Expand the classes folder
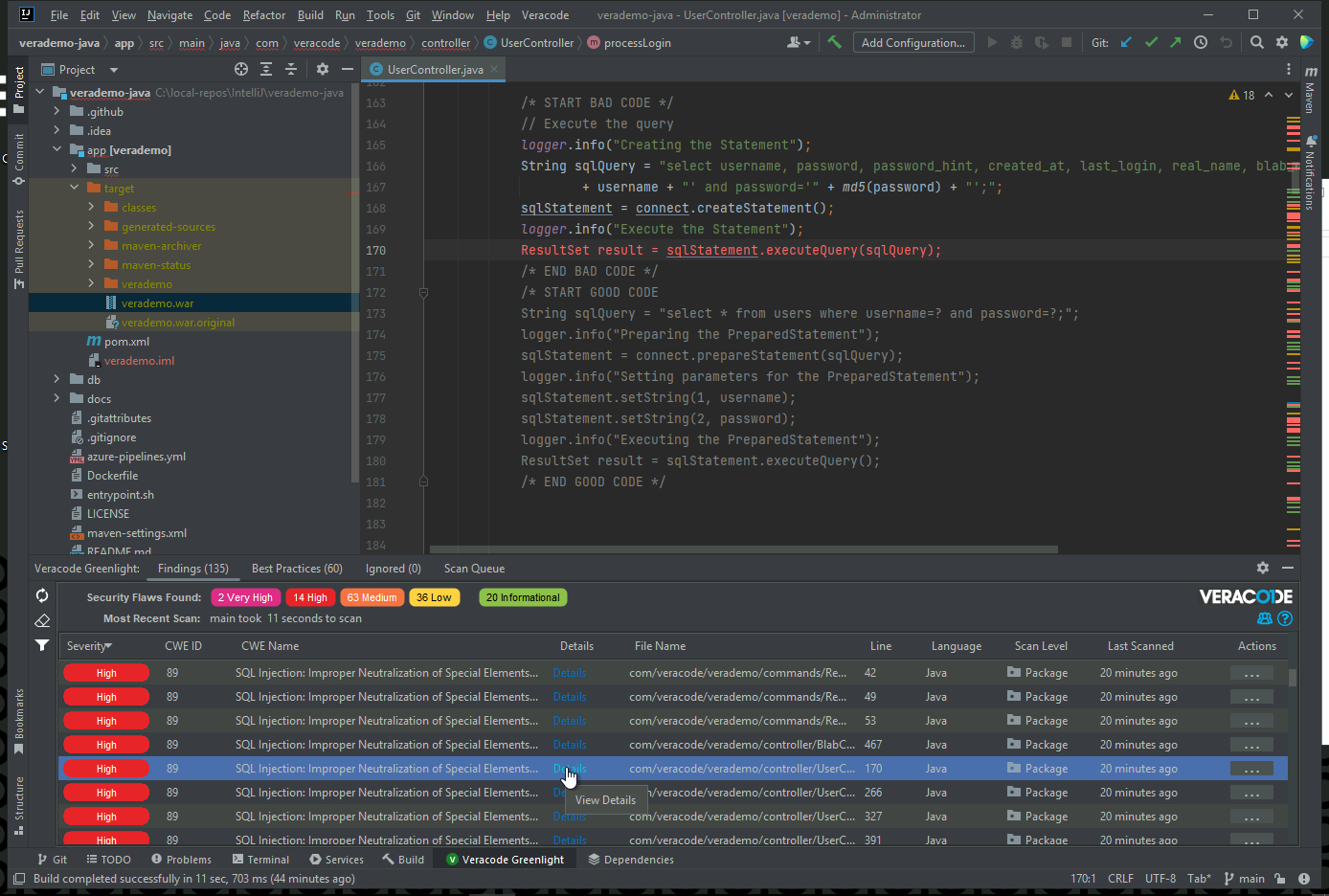This screenshot has height=896, width=1329. point(92,207)
